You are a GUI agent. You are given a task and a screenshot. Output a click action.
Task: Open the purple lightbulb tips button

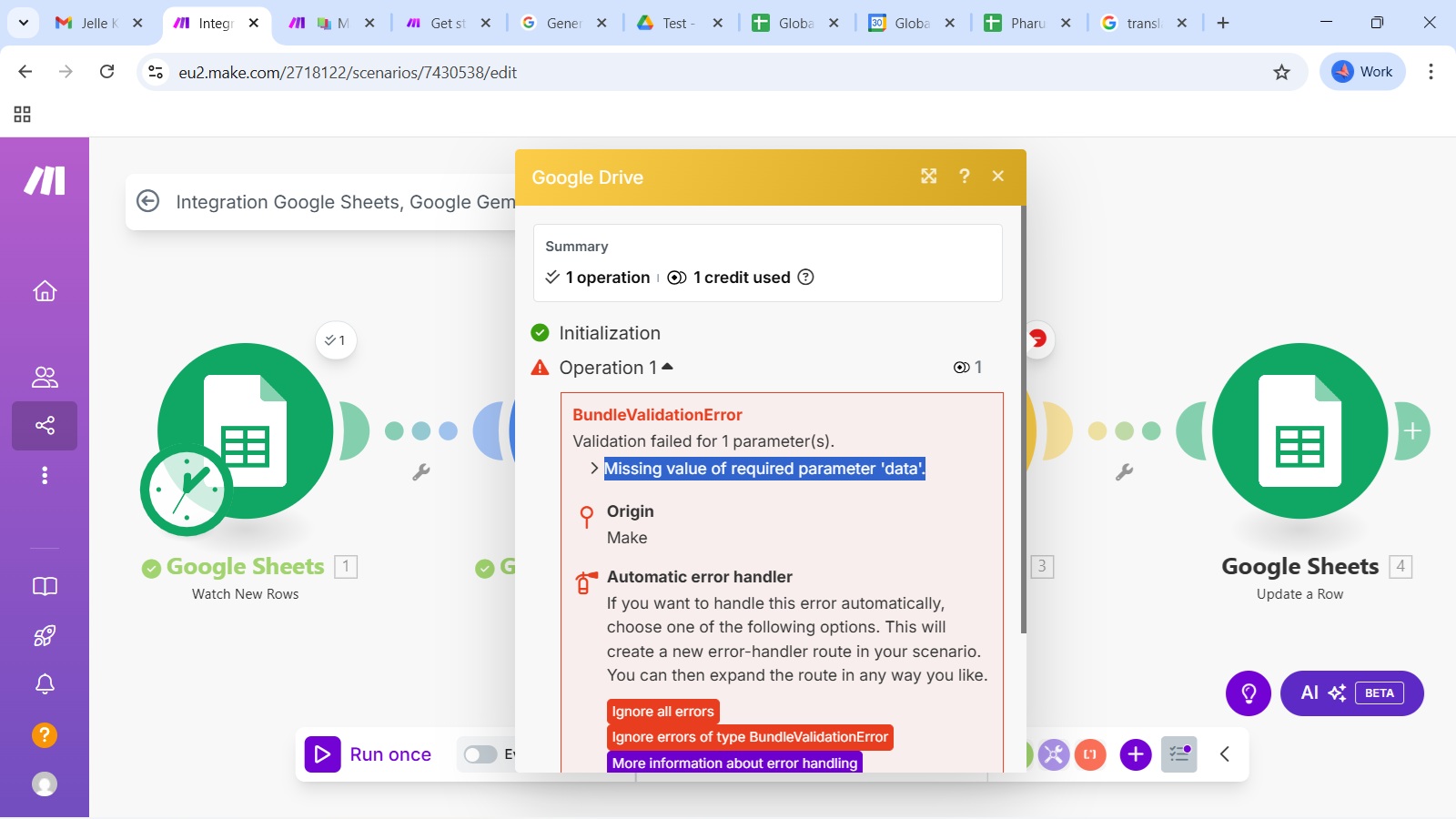[x=1249, y=693]
